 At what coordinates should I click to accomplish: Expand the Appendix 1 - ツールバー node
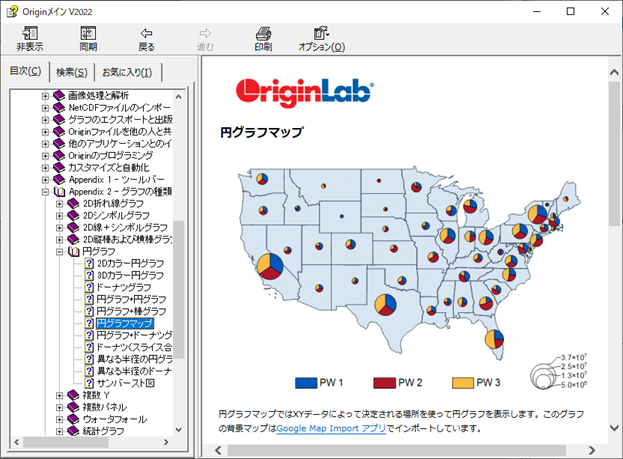tap(45, 180)
